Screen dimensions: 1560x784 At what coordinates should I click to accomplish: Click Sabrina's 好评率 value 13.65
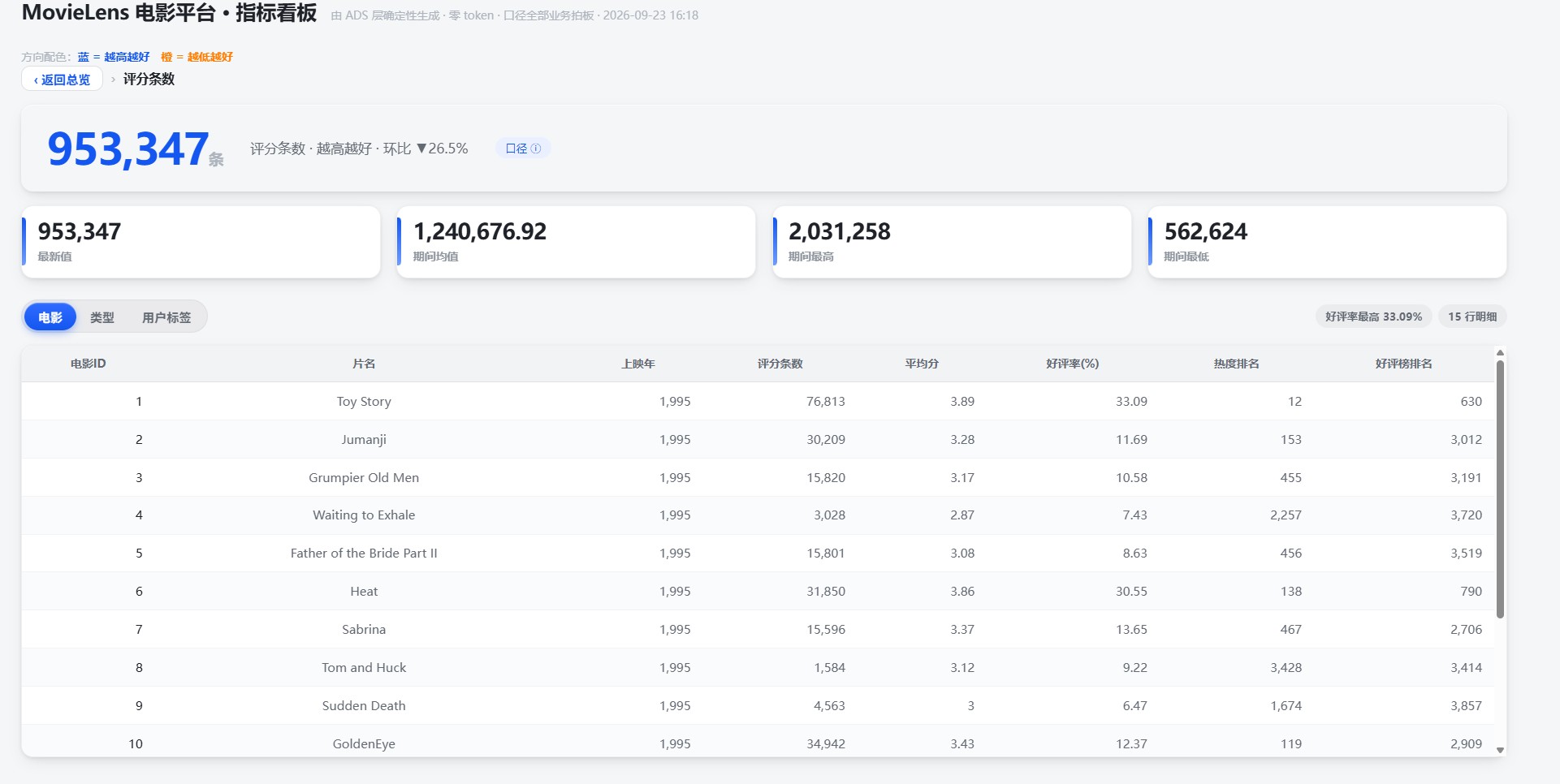click(x=1131, y=630)
